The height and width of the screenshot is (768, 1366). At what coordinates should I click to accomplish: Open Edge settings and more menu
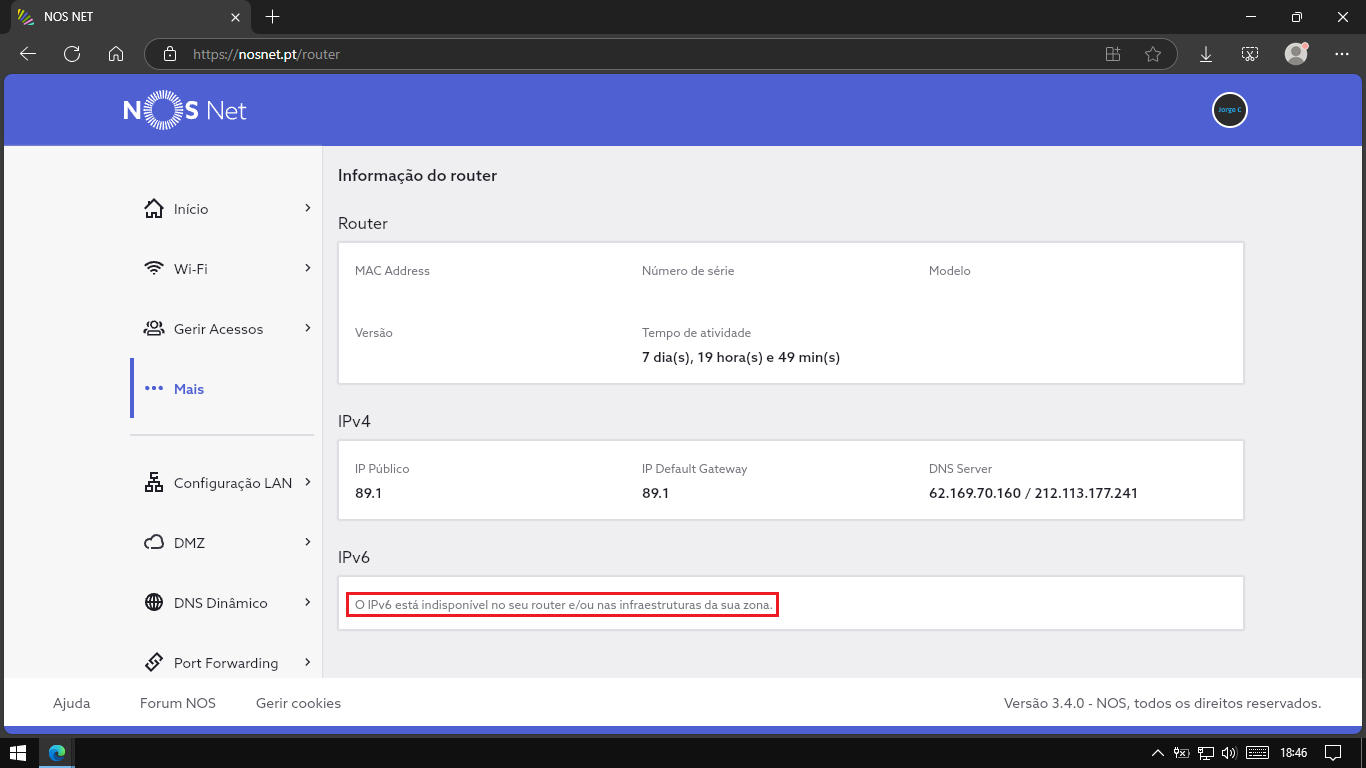tap(1342, 54)
